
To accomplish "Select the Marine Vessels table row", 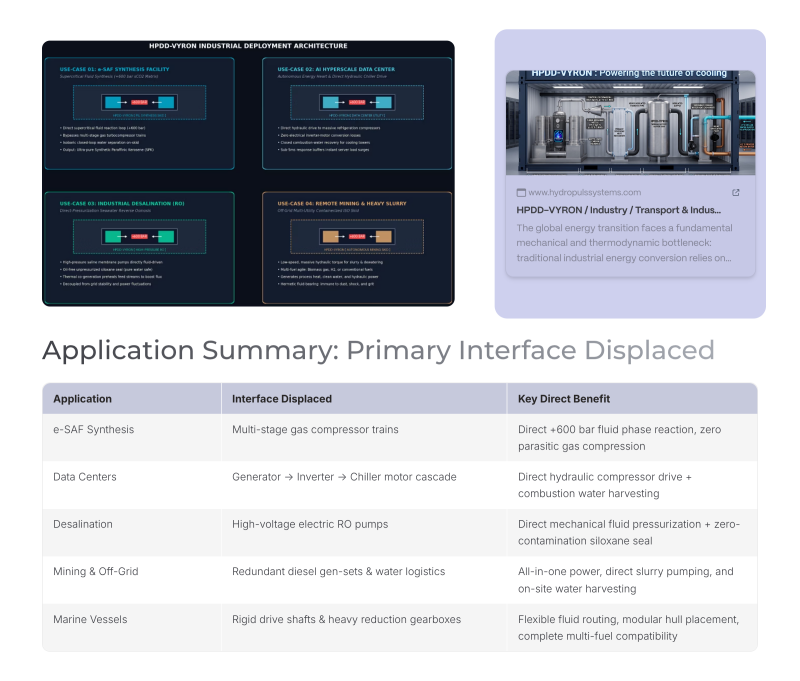I will click(400, 627).
